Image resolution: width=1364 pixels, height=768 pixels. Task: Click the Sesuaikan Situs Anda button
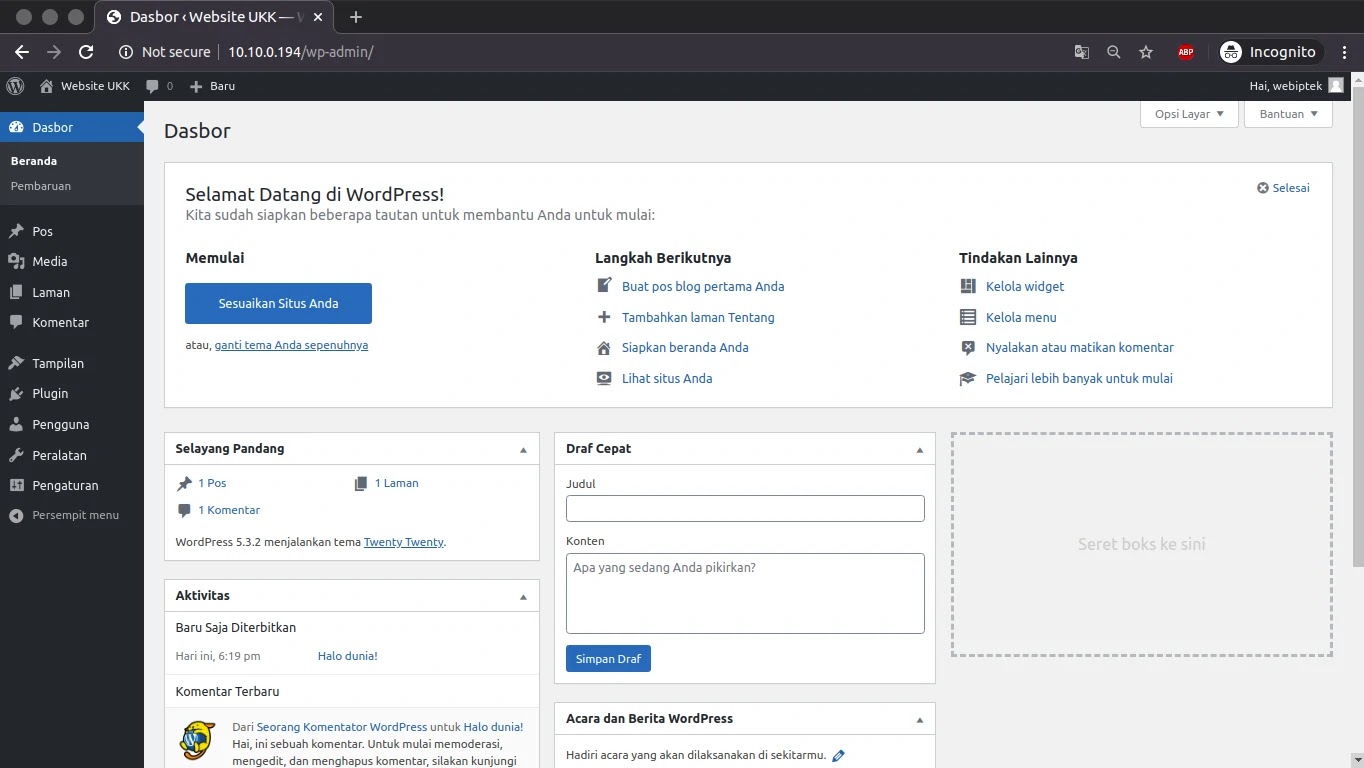pyautogui.click(x=278, y=303)
